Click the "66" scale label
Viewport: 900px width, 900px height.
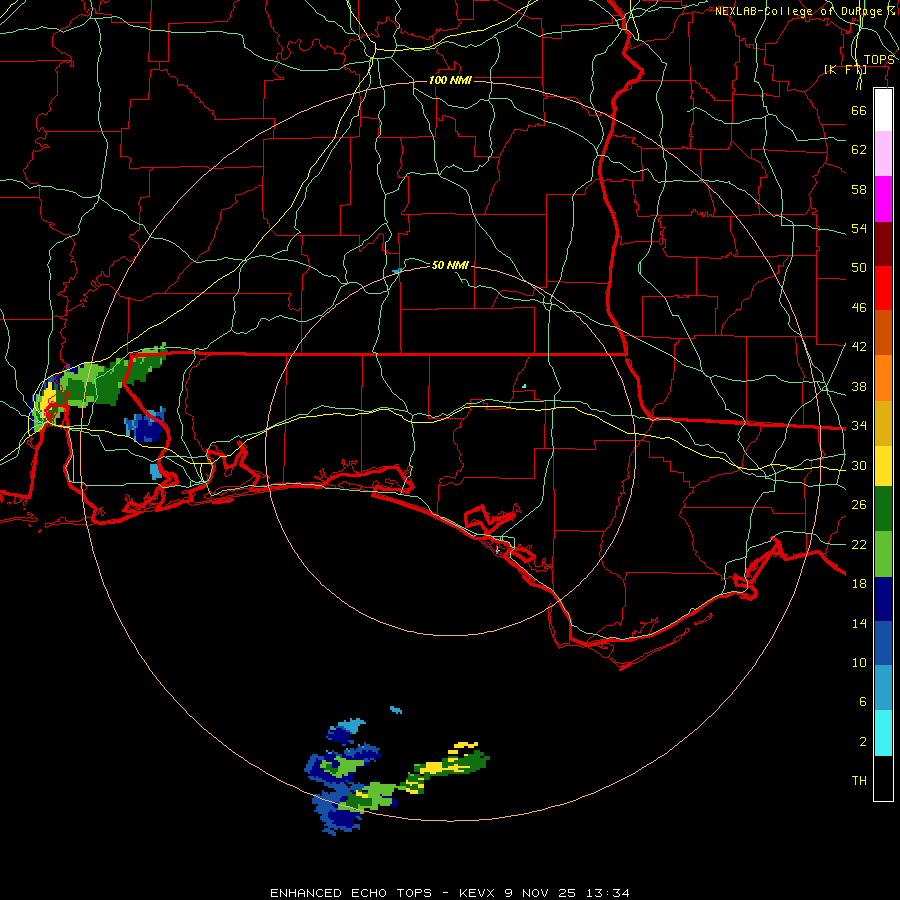click(859, 110)
